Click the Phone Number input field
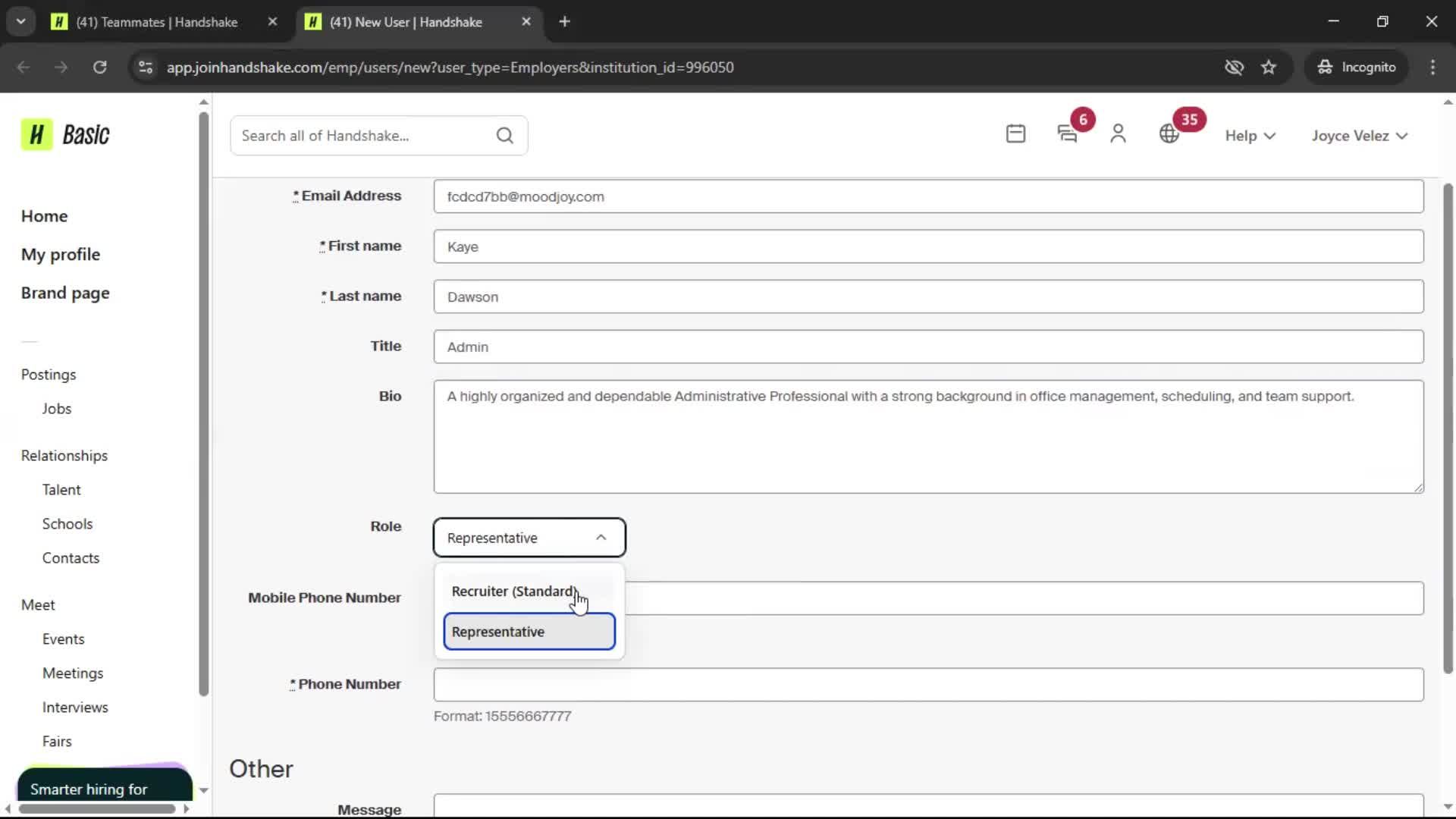The image size is (1456, 819). pyautogui.click(x=928, y=685)
